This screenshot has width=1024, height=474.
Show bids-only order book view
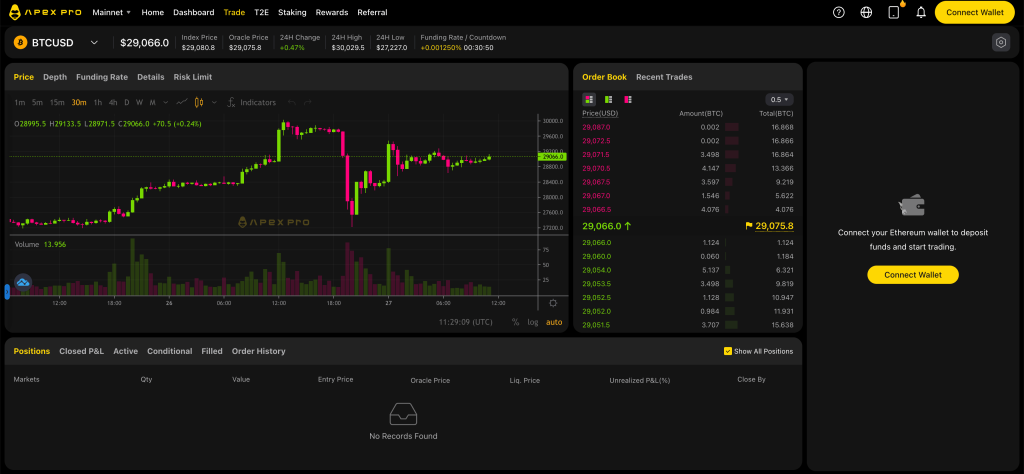tap(609, 99)
